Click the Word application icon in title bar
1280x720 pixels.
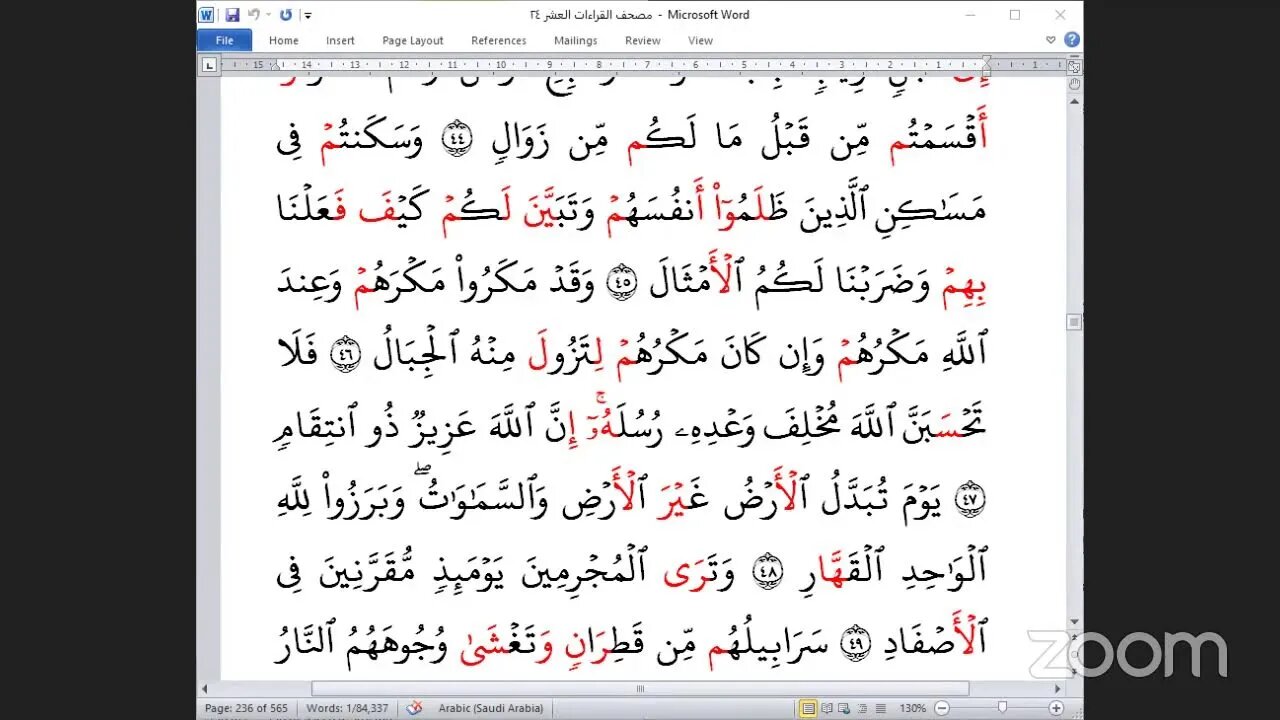pyautogui.click(x=207, y=15)
